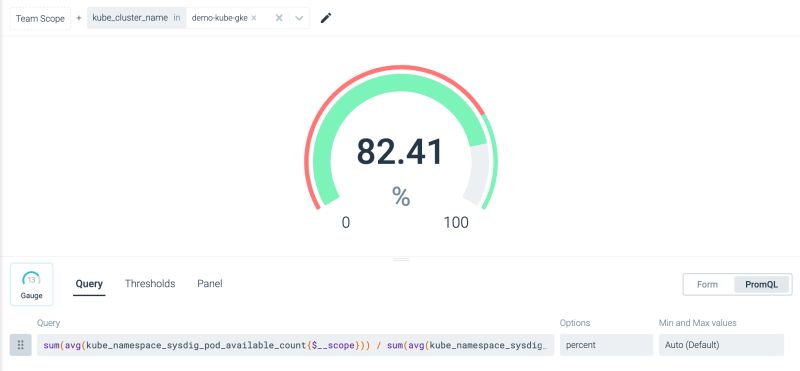Switch query editor to Form mode
Image resolution: width=800 pixels, height=371 pixels.
[707, 284]
